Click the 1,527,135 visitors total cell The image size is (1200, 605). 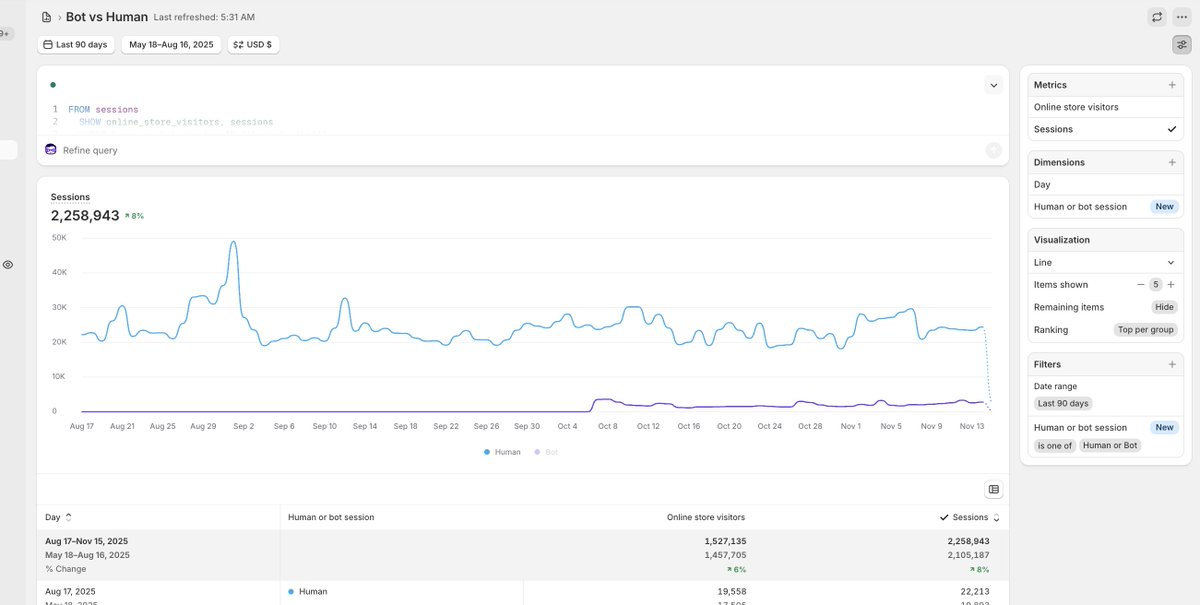pos(725,541)
